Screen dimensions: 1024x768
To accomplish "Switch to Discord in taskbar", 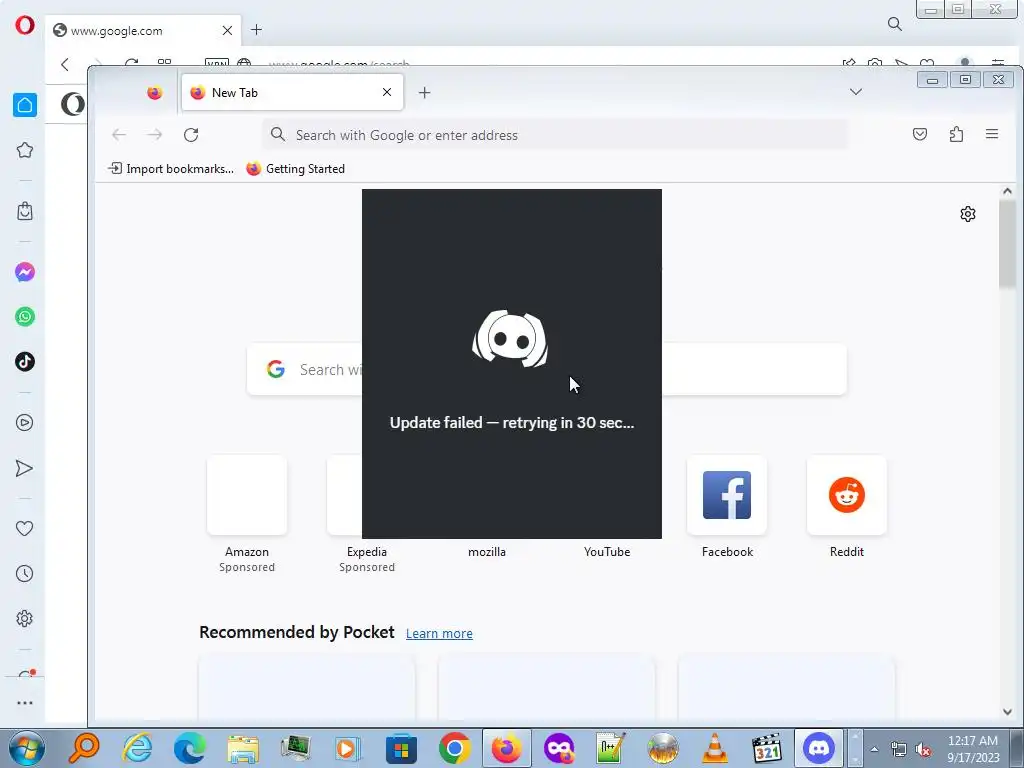I will click(819, 748).
